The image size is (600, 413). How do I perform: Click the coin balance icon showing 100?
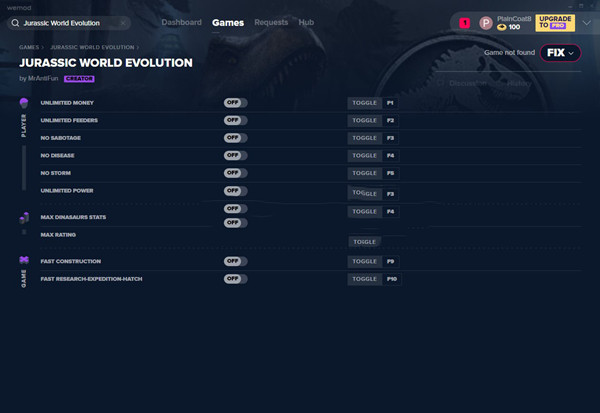(502, 28)
